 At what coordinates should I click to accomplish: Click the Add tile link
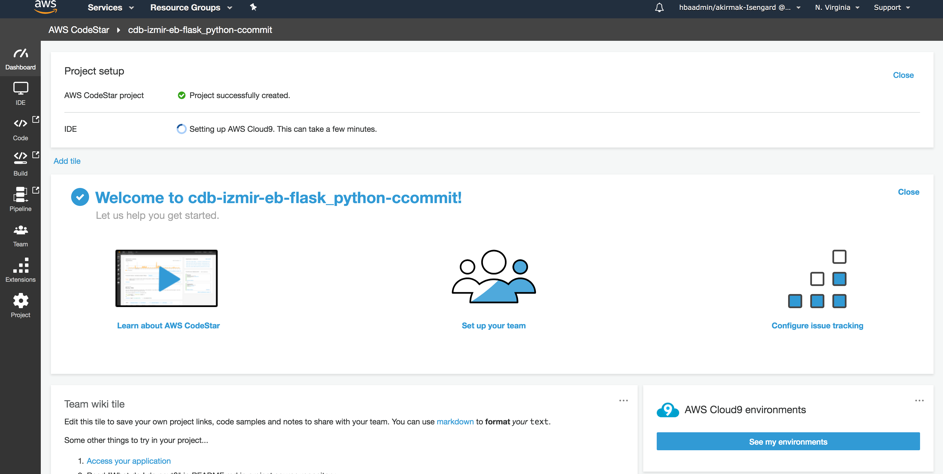[x=67, y=161]
